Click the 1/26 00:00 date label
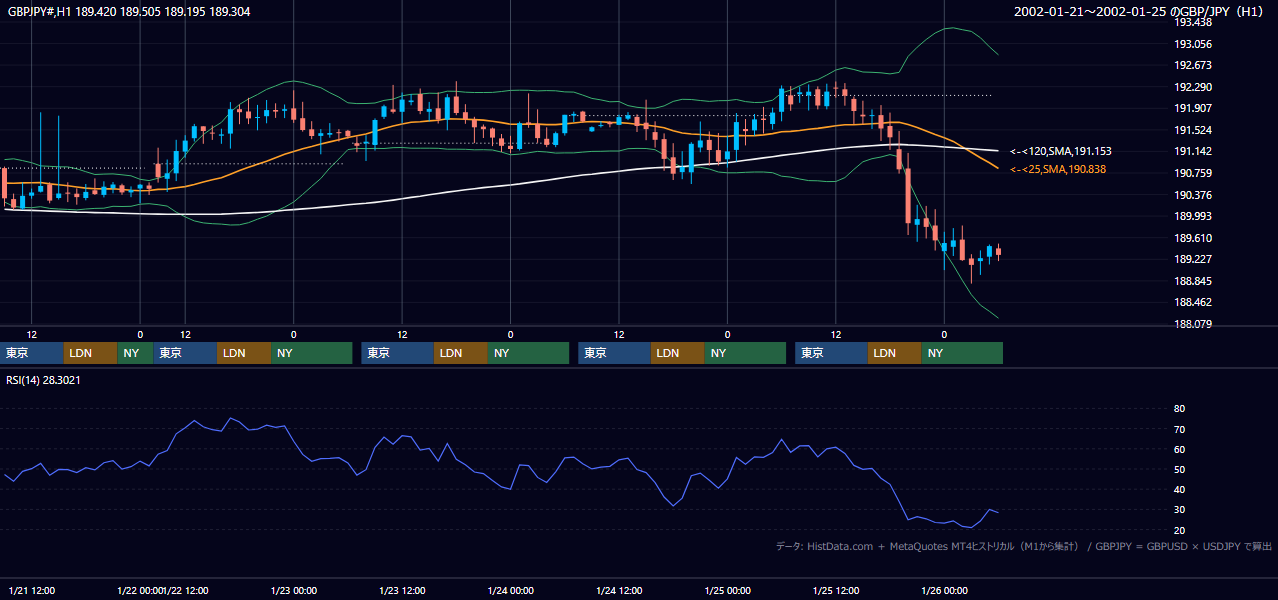Screen dimensions: 1278x600 pos(944,591)
